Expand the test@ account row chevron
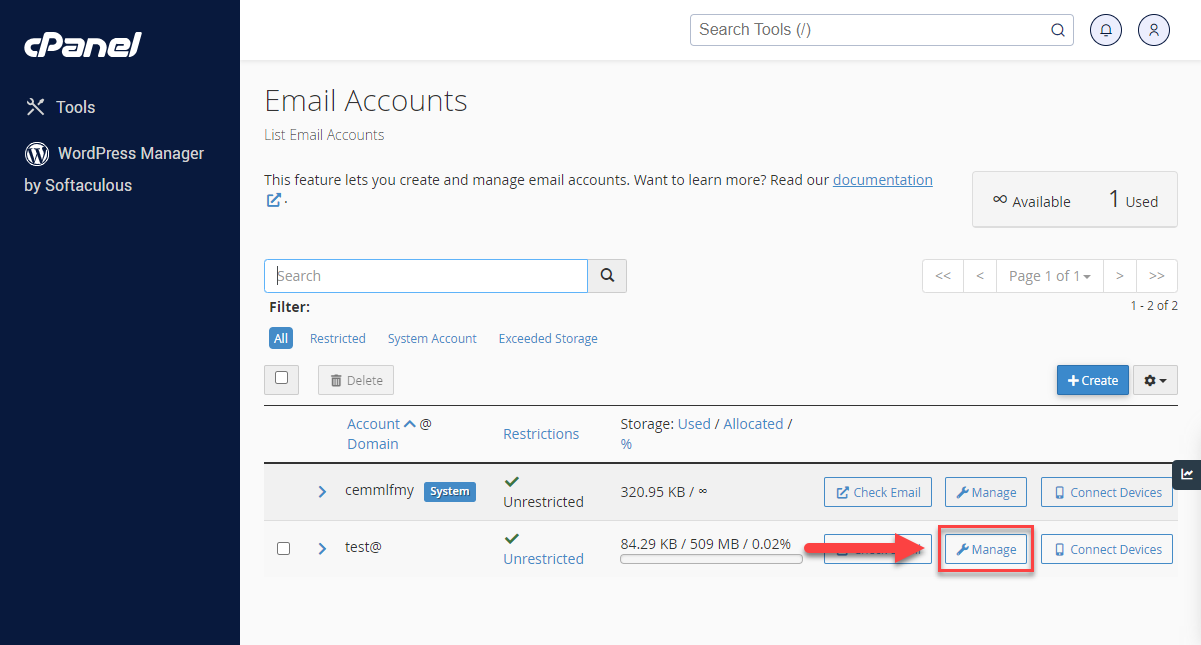The width and height of the screenshot is (1201, 645). 321,548
